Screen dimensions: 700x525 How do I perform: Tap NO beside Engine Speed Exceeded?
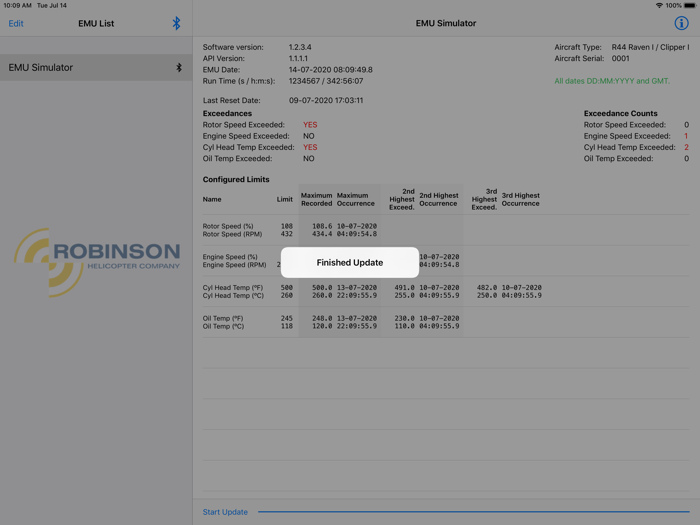coord(308,136)
